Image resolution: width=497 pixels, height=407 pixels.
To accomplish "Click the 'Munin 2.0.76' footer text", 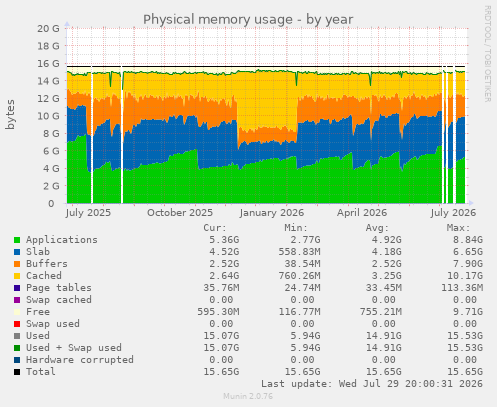I will coord(248,396).
